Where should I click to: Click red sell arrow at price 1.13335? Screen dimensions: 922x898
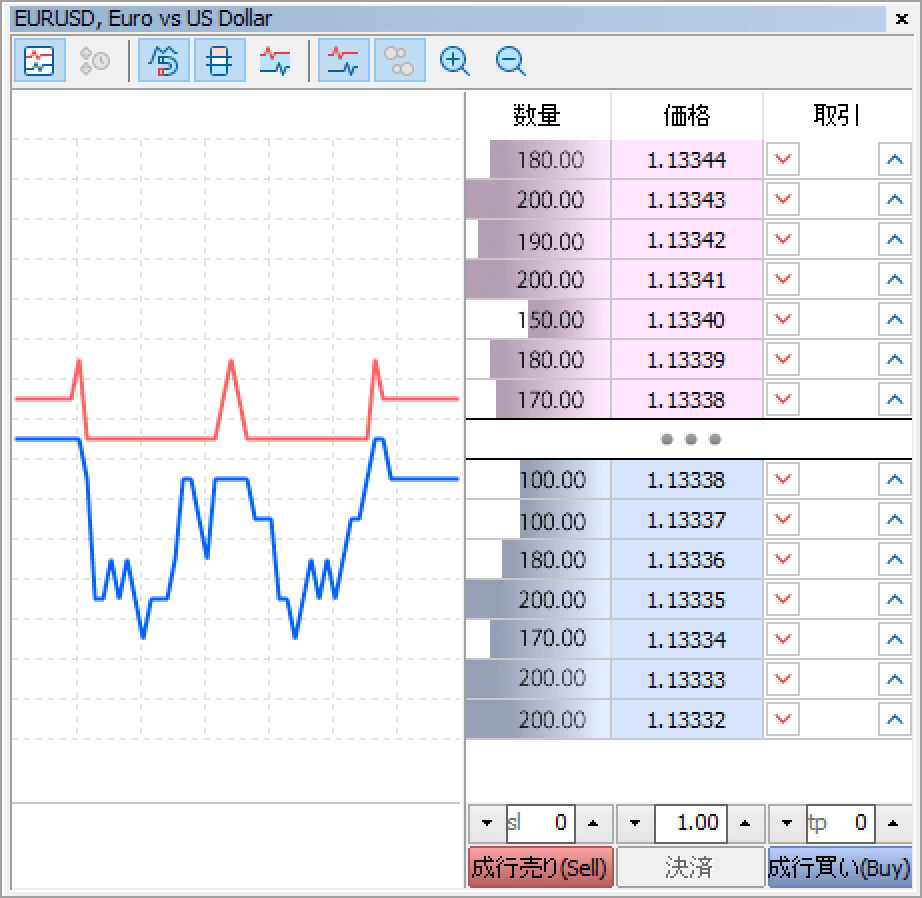click(x=783, y=599)
